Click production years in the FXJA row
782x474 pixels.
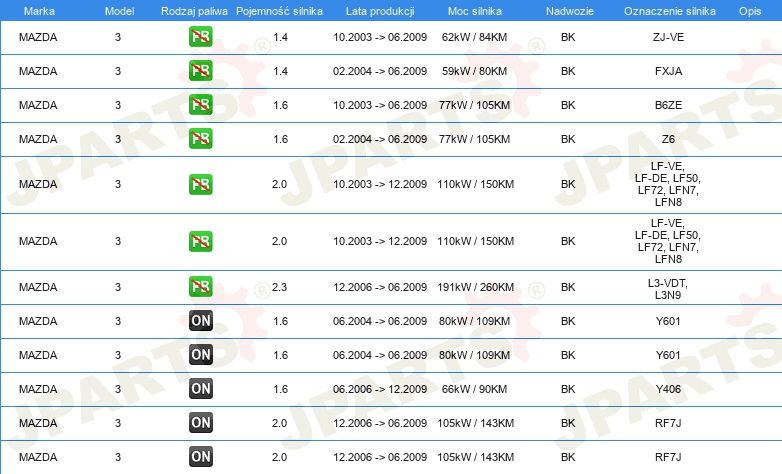tap(380, 71)
